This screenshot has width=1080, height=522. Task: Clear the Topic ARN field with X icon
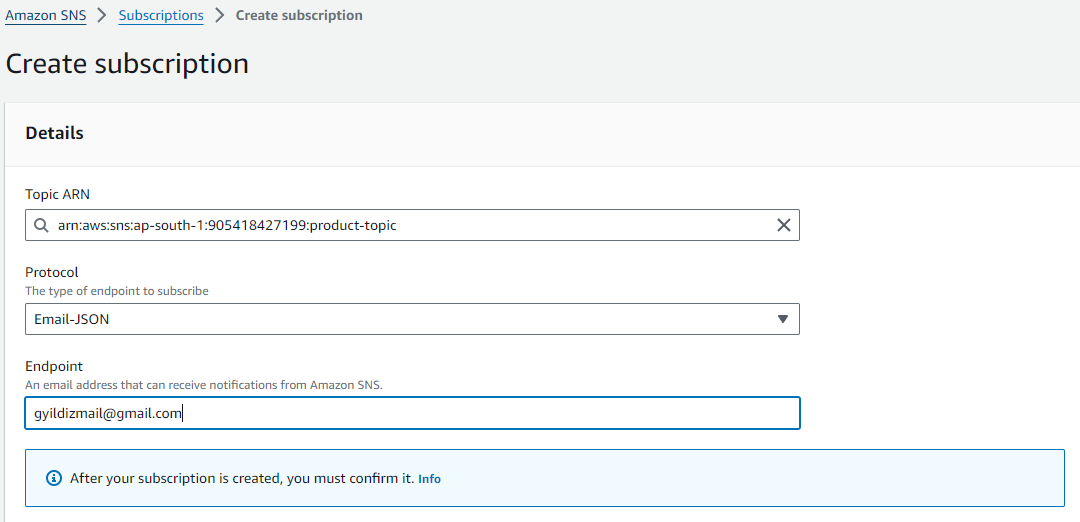784,226
